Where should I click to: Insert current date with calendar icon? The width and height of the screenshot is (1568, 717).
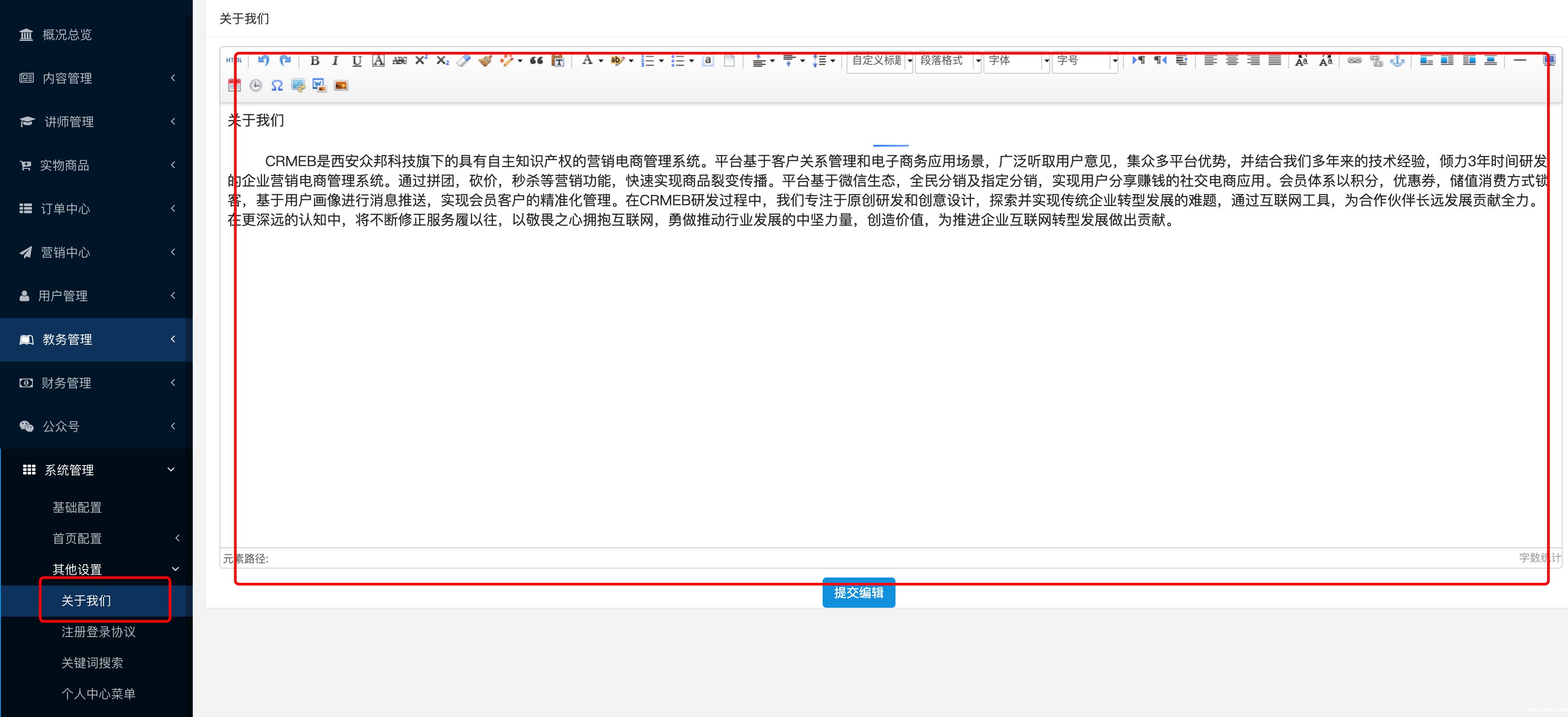pyautogui.click(x=235, y=85)
